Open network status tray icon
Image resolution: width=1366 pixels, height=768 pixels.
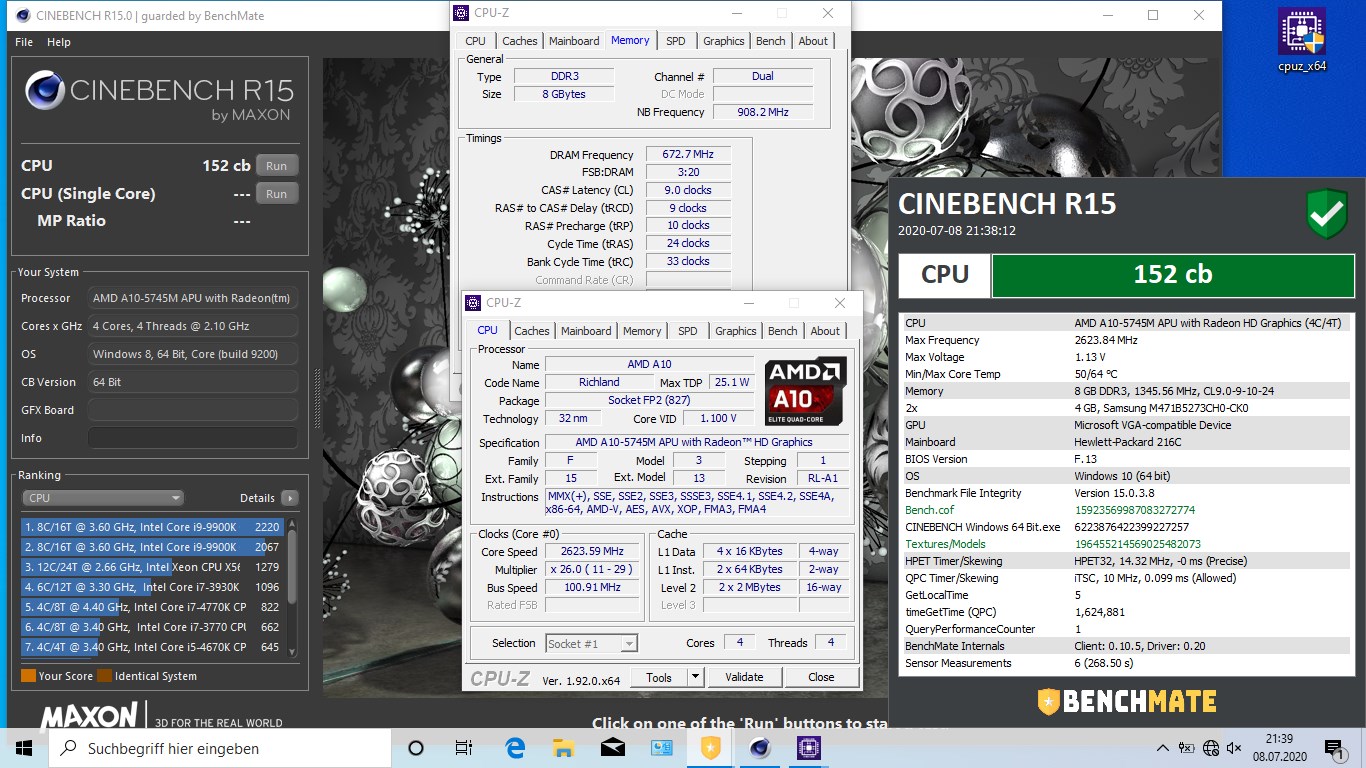coord(1211,748)
